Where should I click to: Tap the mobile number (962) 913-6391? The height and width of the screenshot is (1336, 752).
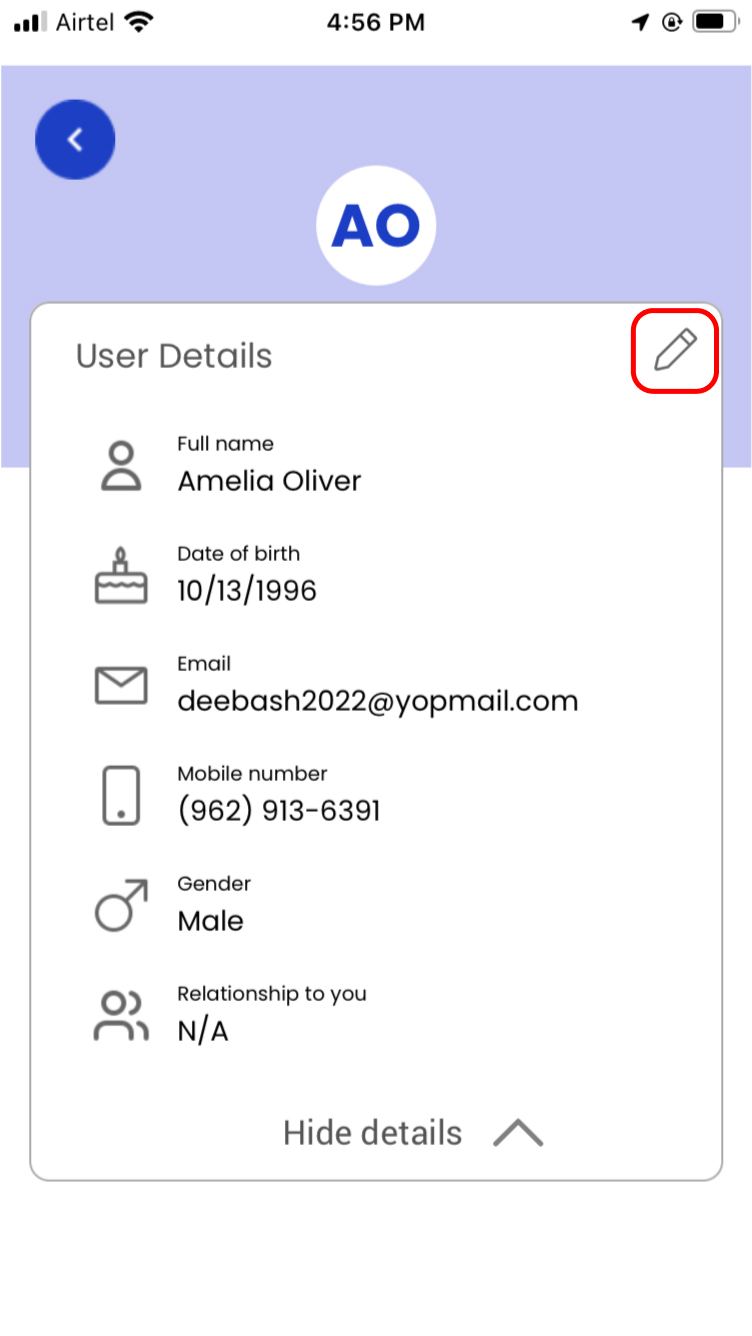(x=279, y=810)
